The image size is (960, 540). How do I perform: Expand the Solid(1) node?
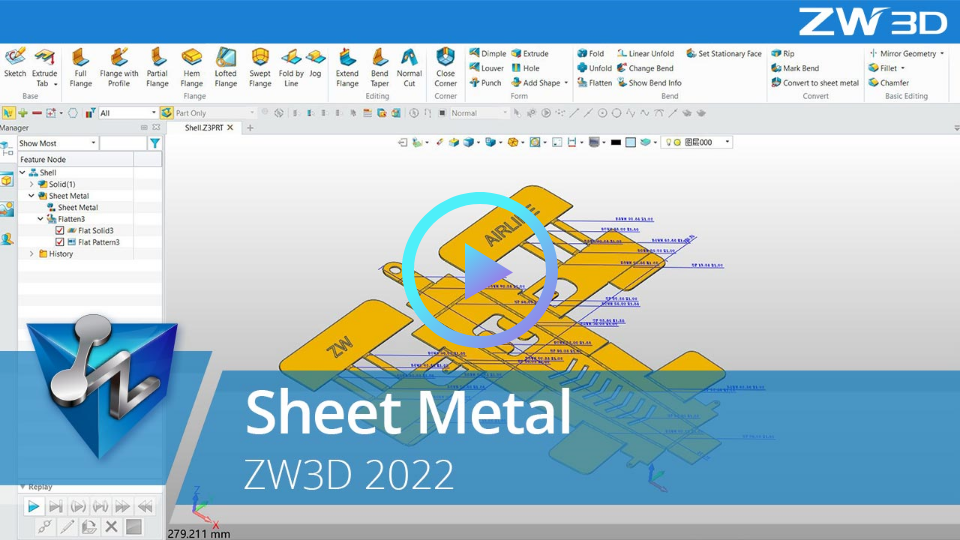[32, 184]
